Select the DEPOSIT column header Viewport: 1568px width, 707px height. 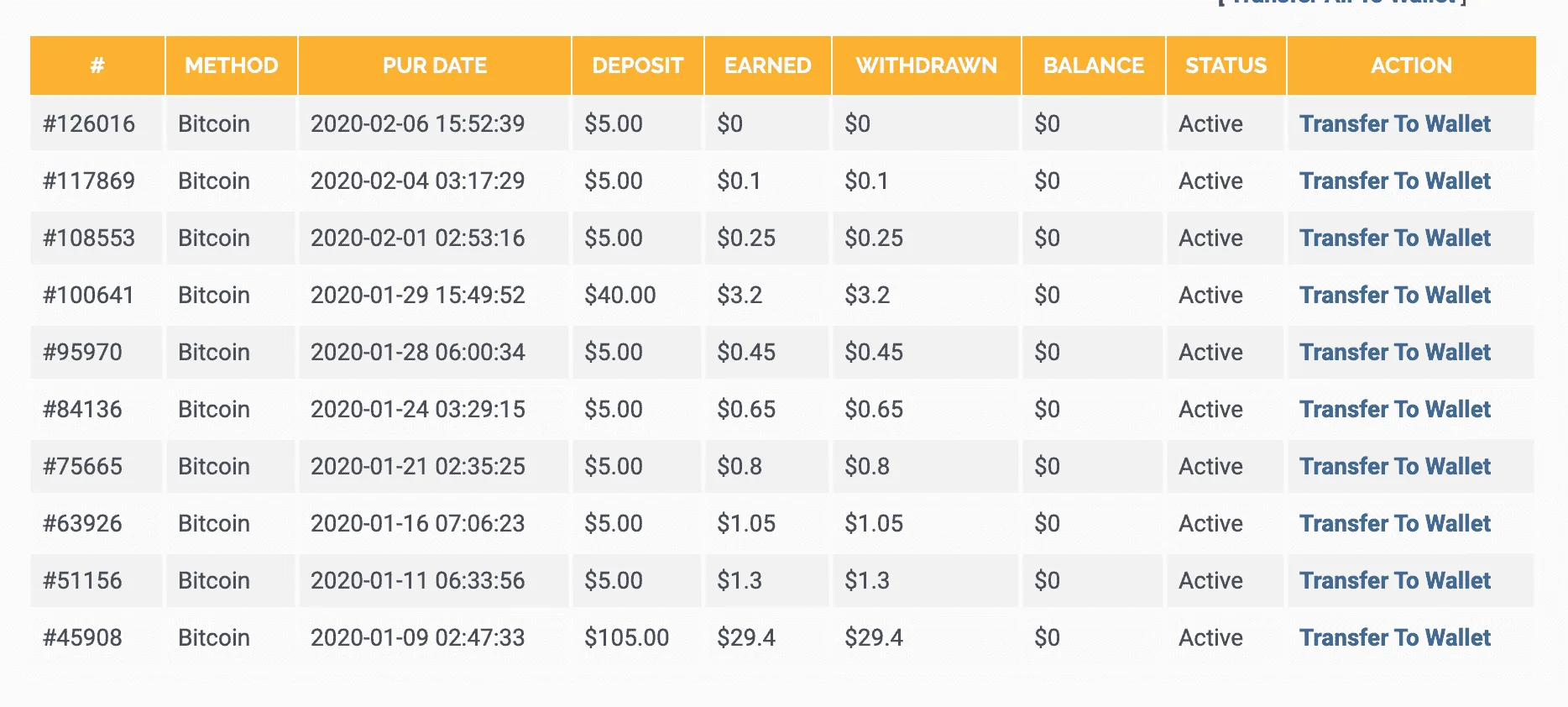(638, 65)
